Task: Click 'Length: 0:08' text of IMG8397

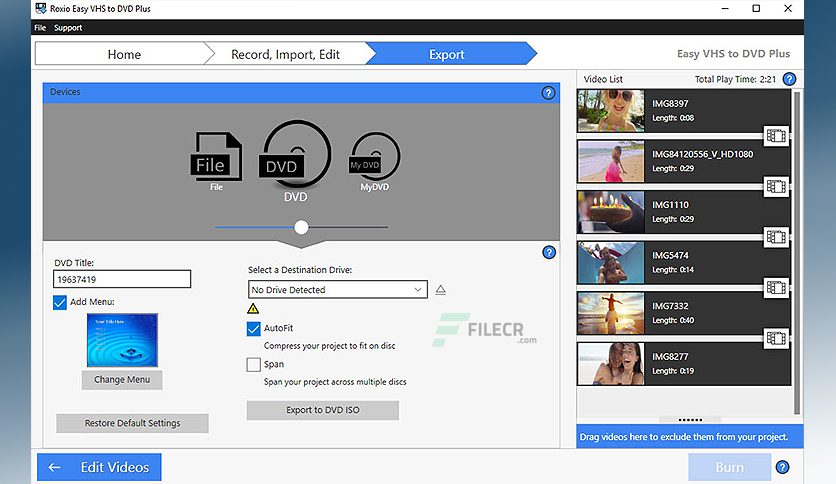Action: click(x=673, y=118)
